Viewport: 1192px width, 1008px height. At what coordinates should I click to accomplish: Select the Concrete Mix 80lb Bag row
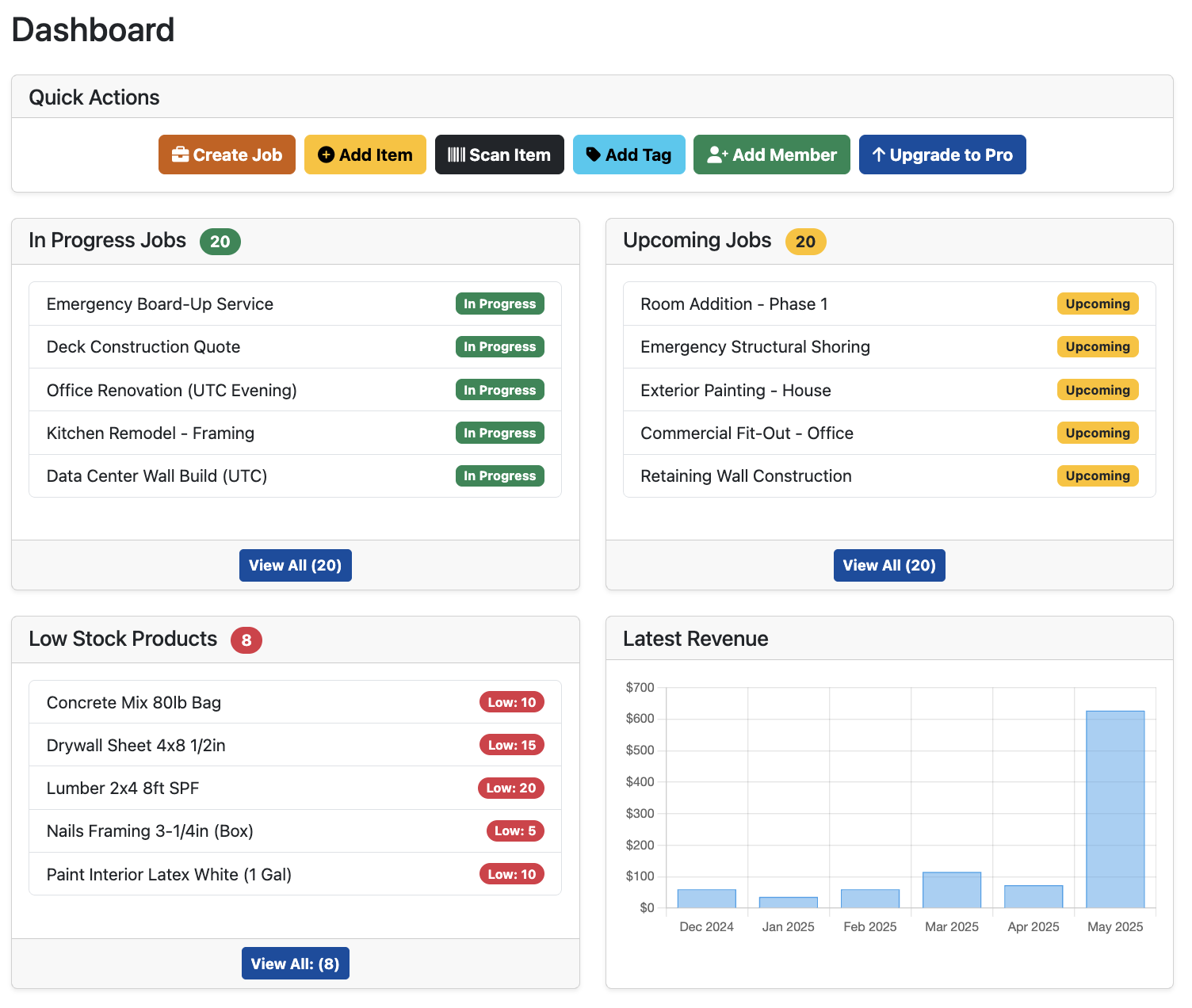pyautogui.click(x=133, y=702)
